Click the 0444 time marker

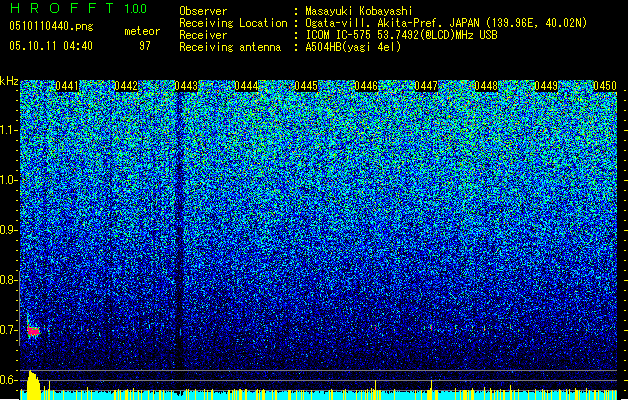tap(246, 86)
